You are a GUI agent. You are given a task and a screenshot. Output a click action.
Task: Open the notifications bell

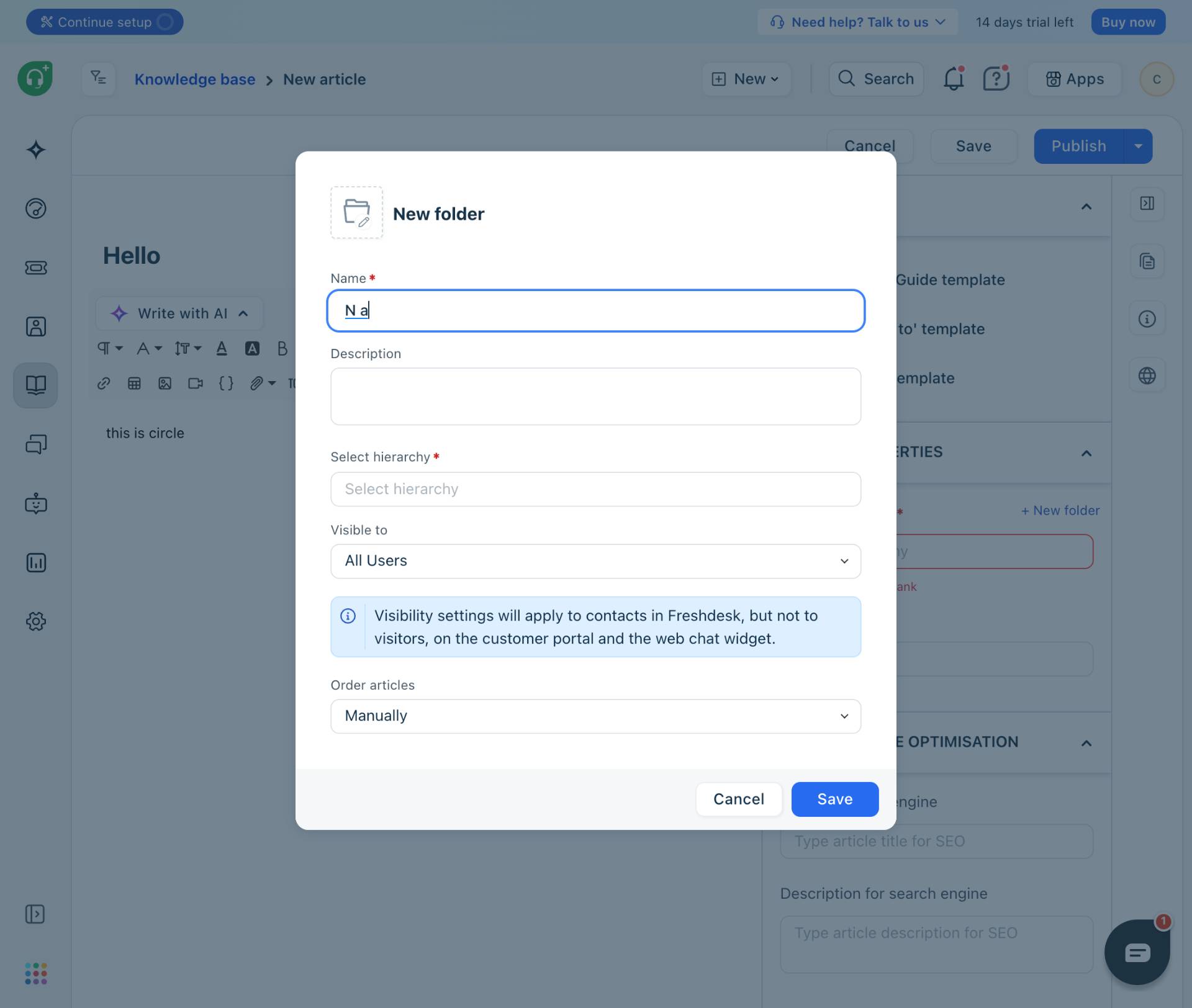click(954, 79)
